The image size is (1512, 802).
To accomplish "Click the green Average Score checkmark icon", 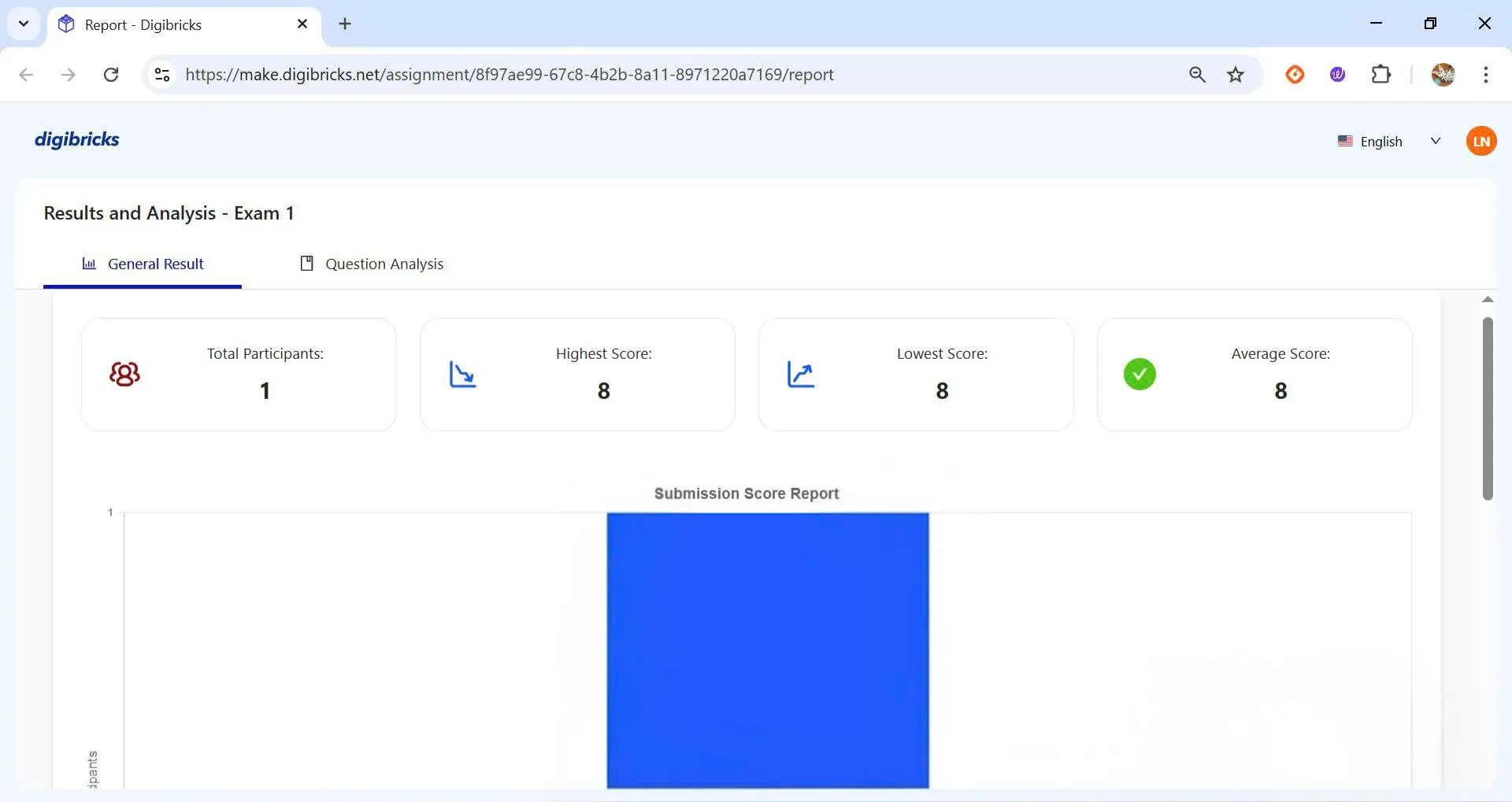I will pos(1140,374).
